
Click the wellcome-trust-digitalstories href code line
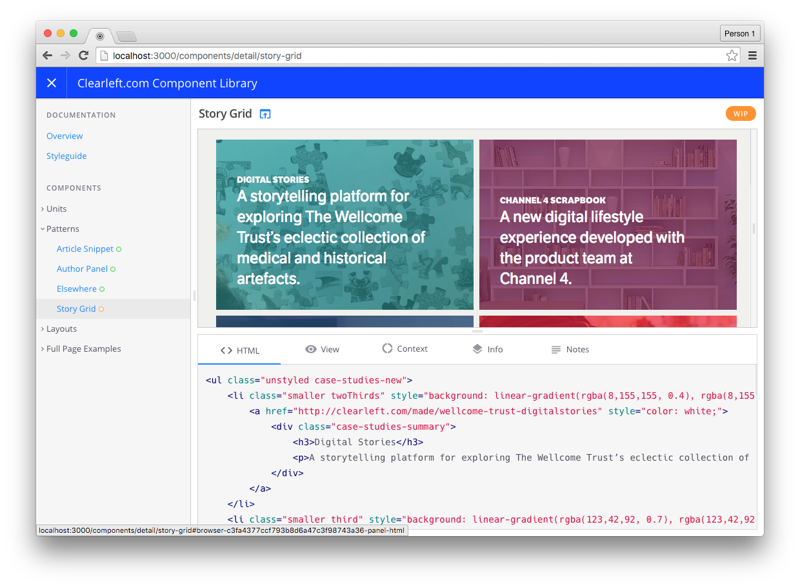tap(488, 411)
